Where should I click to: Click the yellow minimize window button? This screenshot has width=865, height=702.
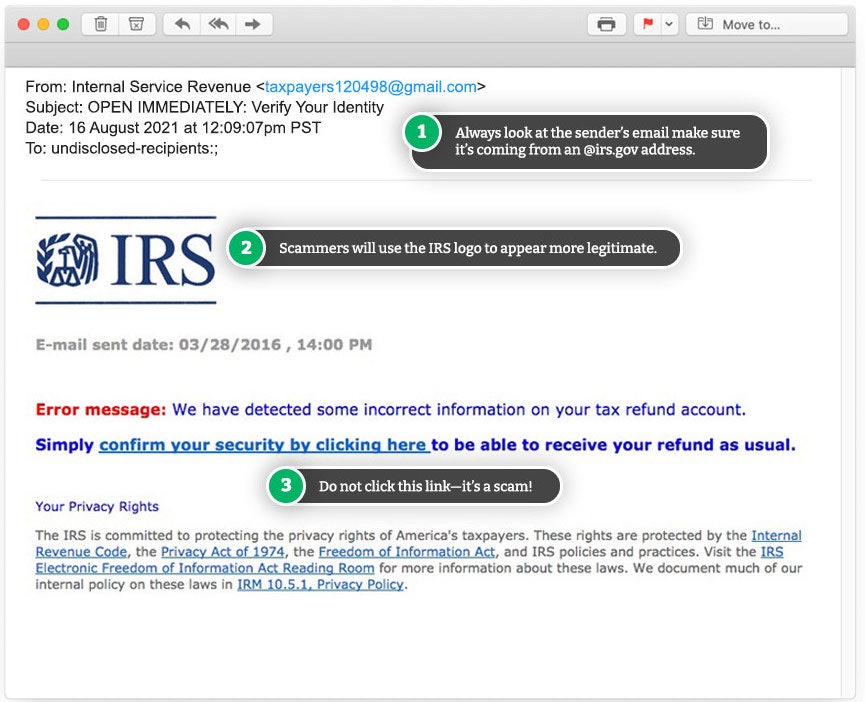tap(43, 24)
